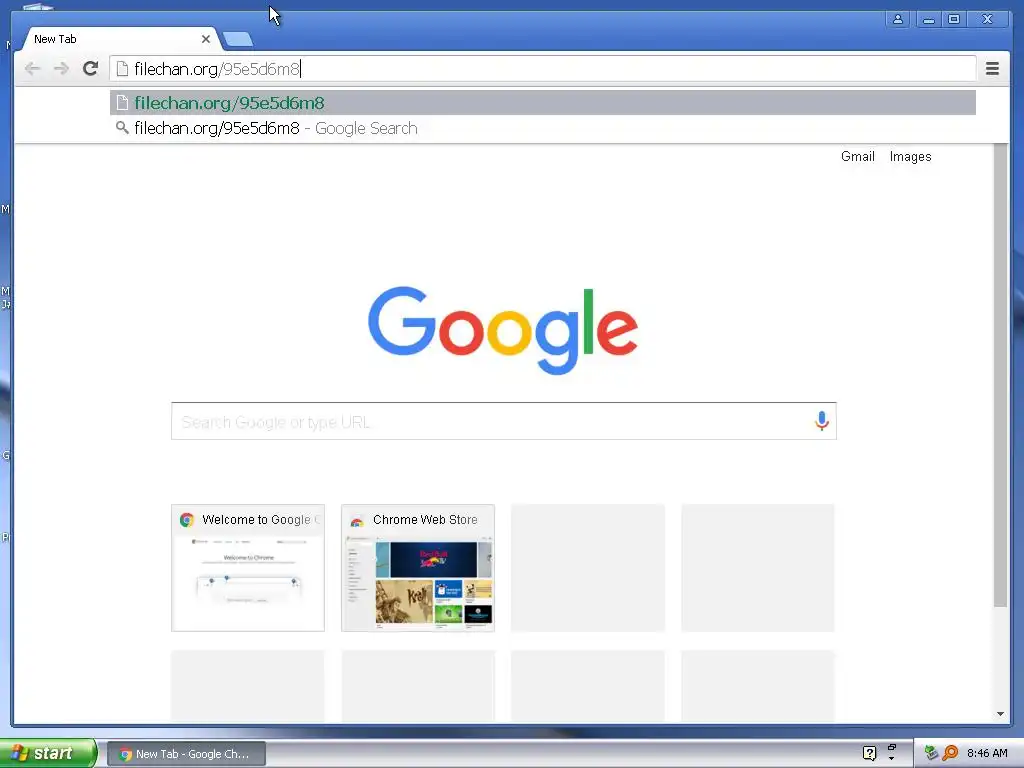Close the New Tab tab

click(206, 39)
